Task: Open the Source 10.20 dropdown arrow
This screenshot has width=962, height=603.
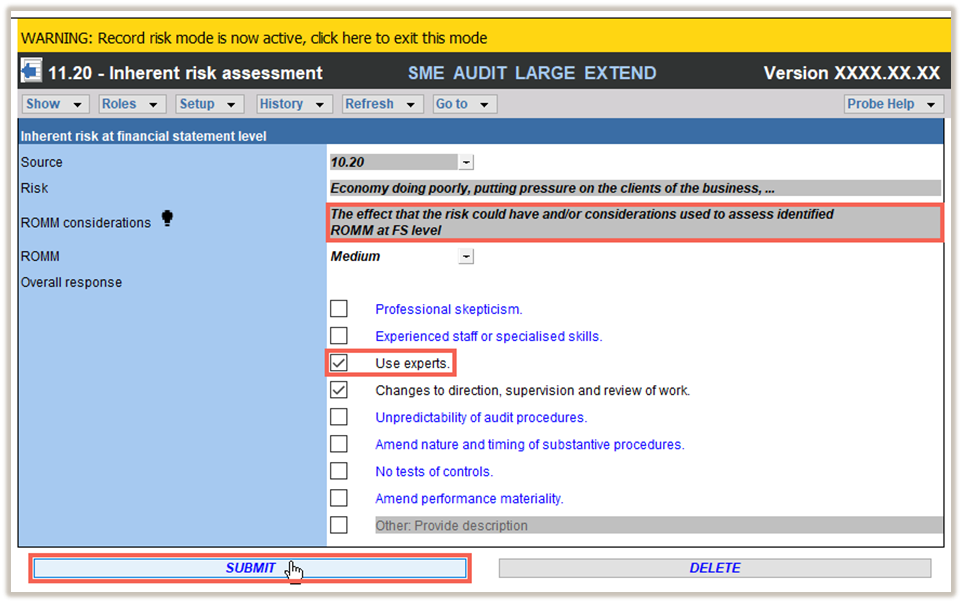Action: click(x=466, y=163)
